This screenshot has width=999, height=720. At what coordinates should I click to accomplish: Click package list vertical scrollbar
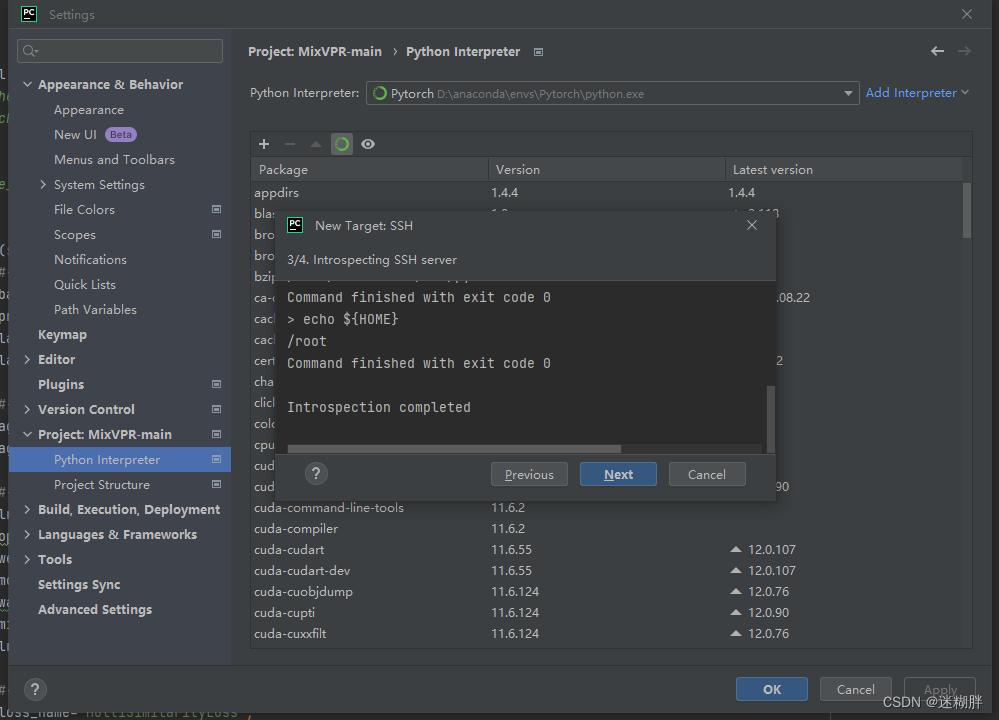(x=967, y=210)
